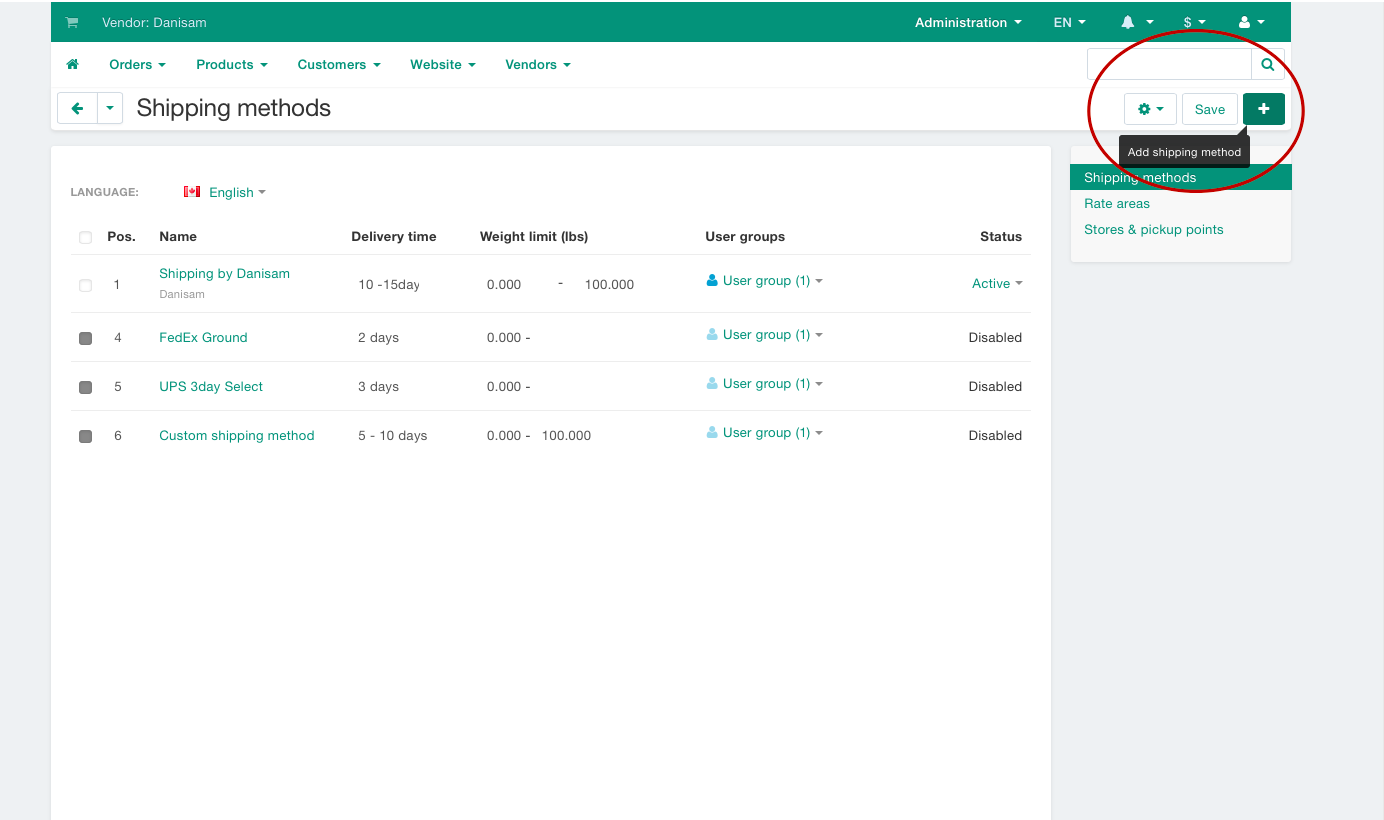Click the plus Add shipping method button
The image size is (1384, 820).
click(x=1263, y=109)
